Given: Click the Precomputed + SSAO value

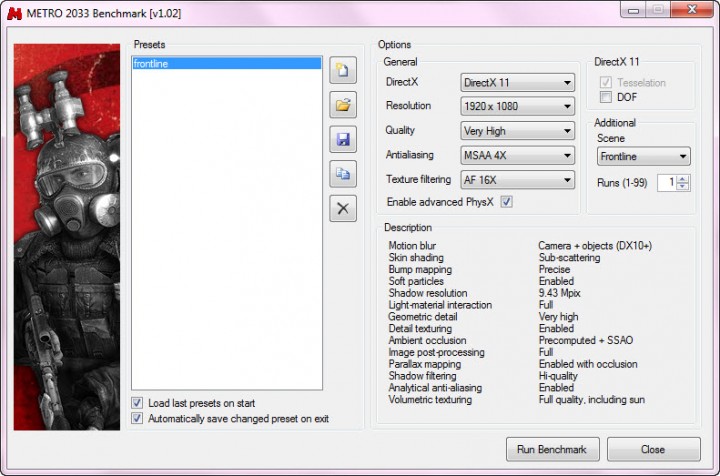Looking at the screenshot, I should [x=586, y=340].
